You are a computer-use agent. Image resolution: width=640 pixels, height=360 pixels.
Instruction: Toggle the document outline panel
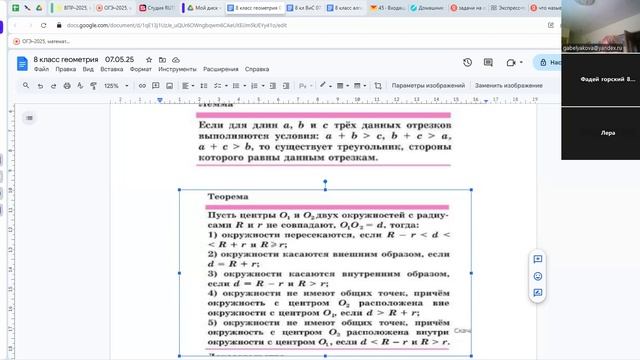(x=29, y=118)
